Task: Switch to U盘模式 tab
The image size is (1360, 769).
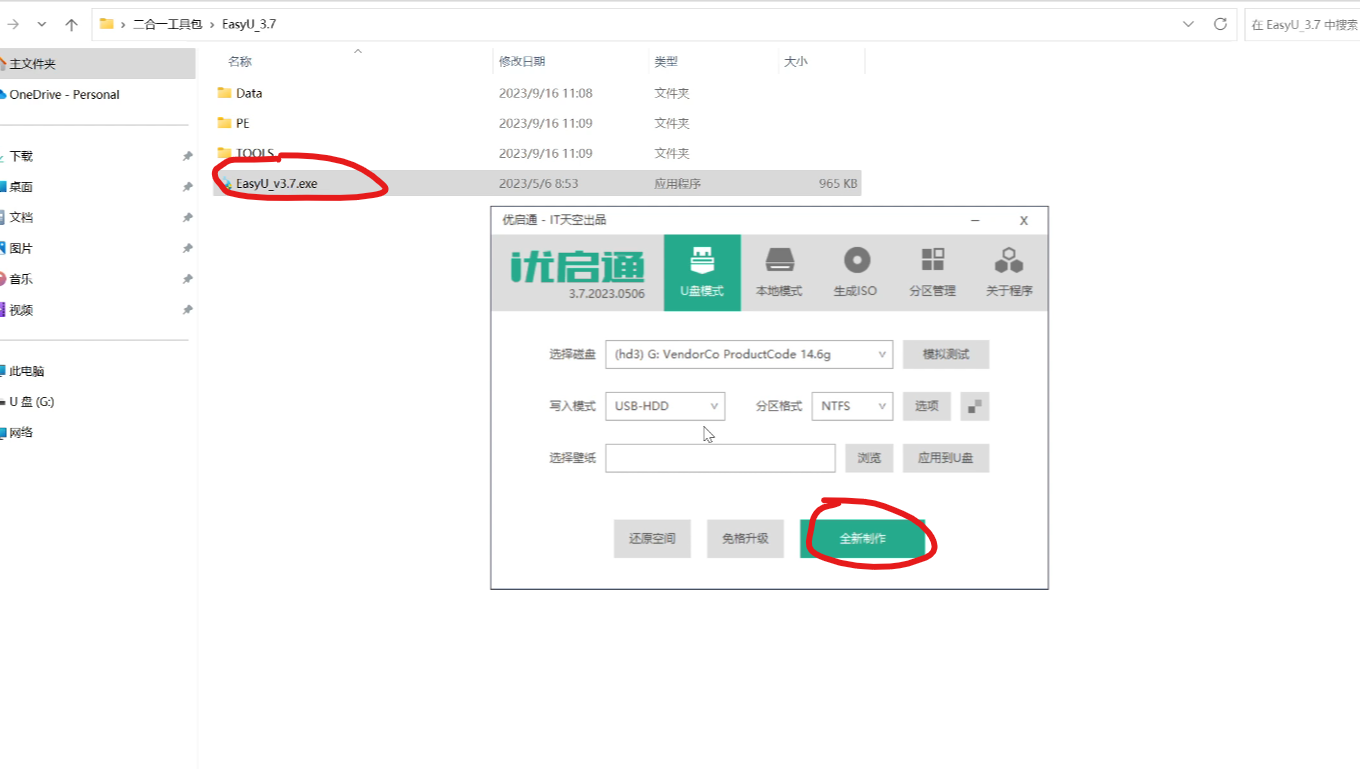Action: 702,272
